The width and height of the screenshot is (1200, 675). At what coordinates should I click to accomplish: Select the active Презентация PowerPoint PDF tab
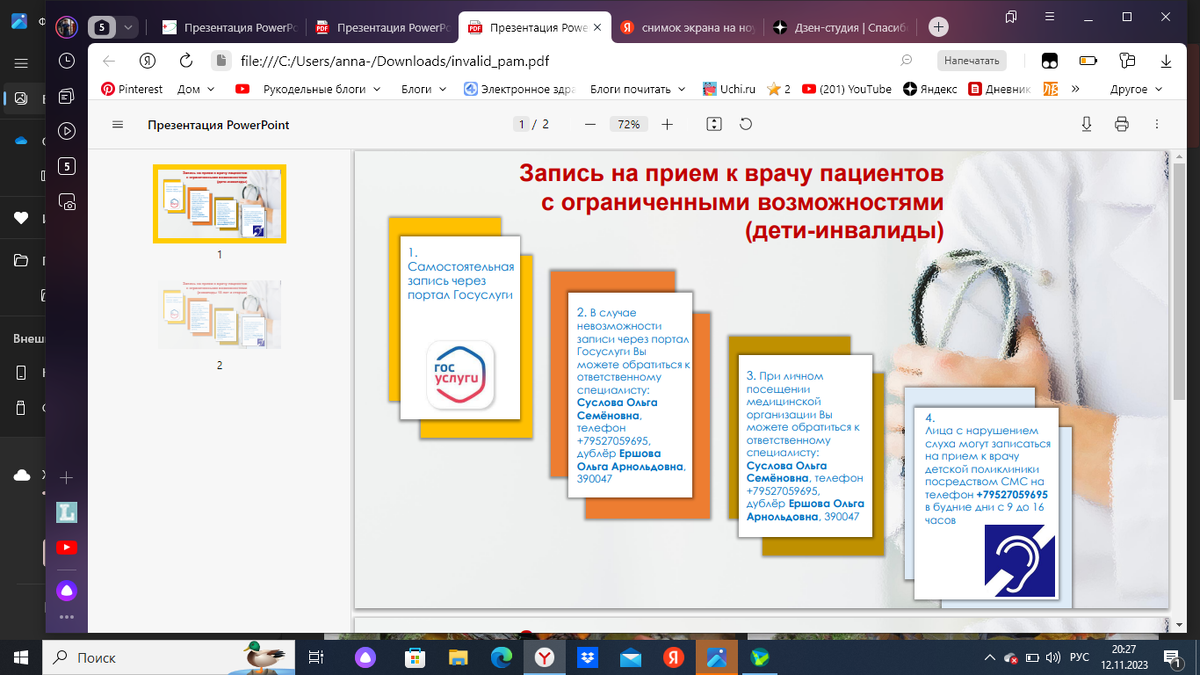pos(534,28)
